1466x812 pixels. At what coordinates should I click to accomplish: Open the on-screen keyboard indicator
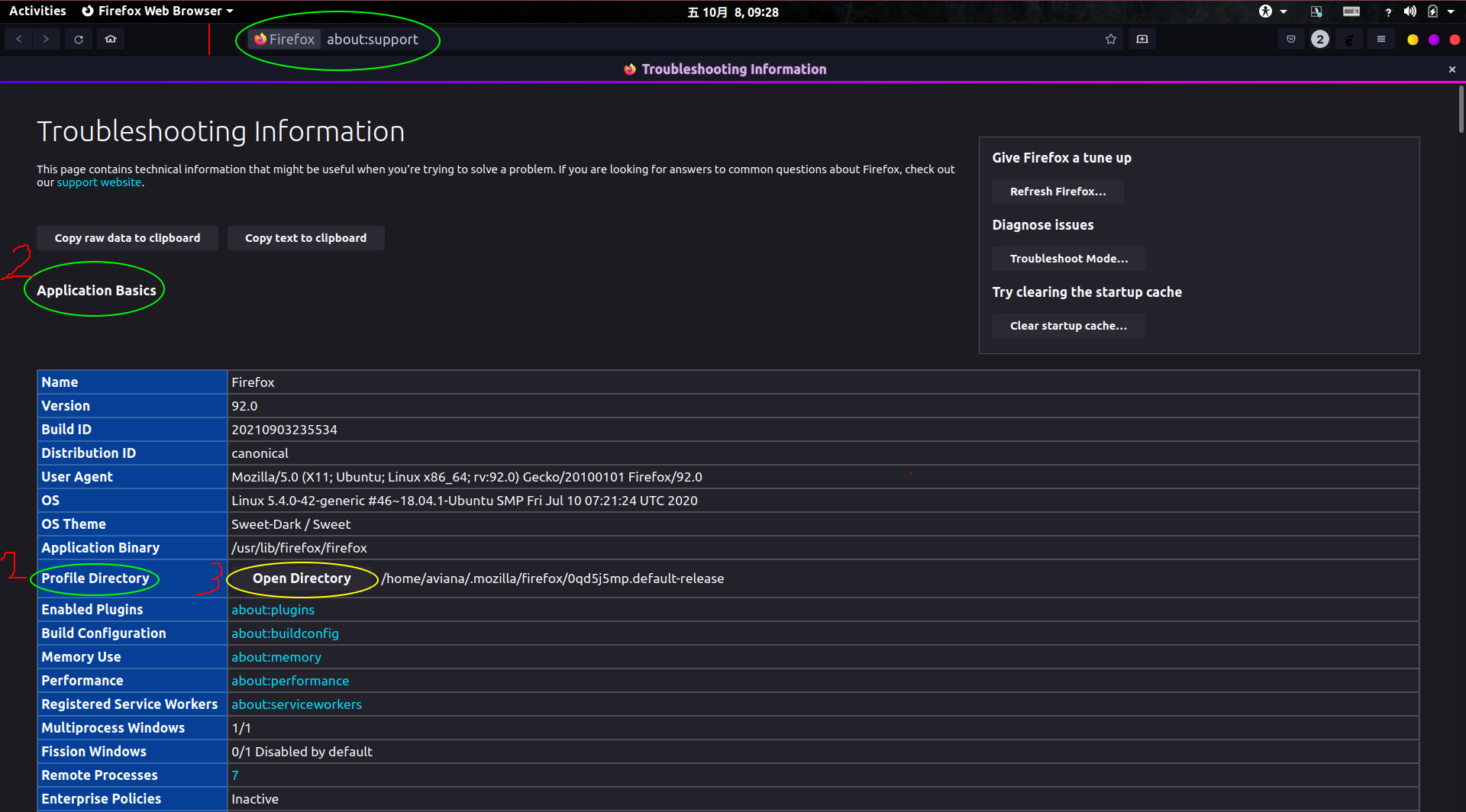coord(1351,11)
